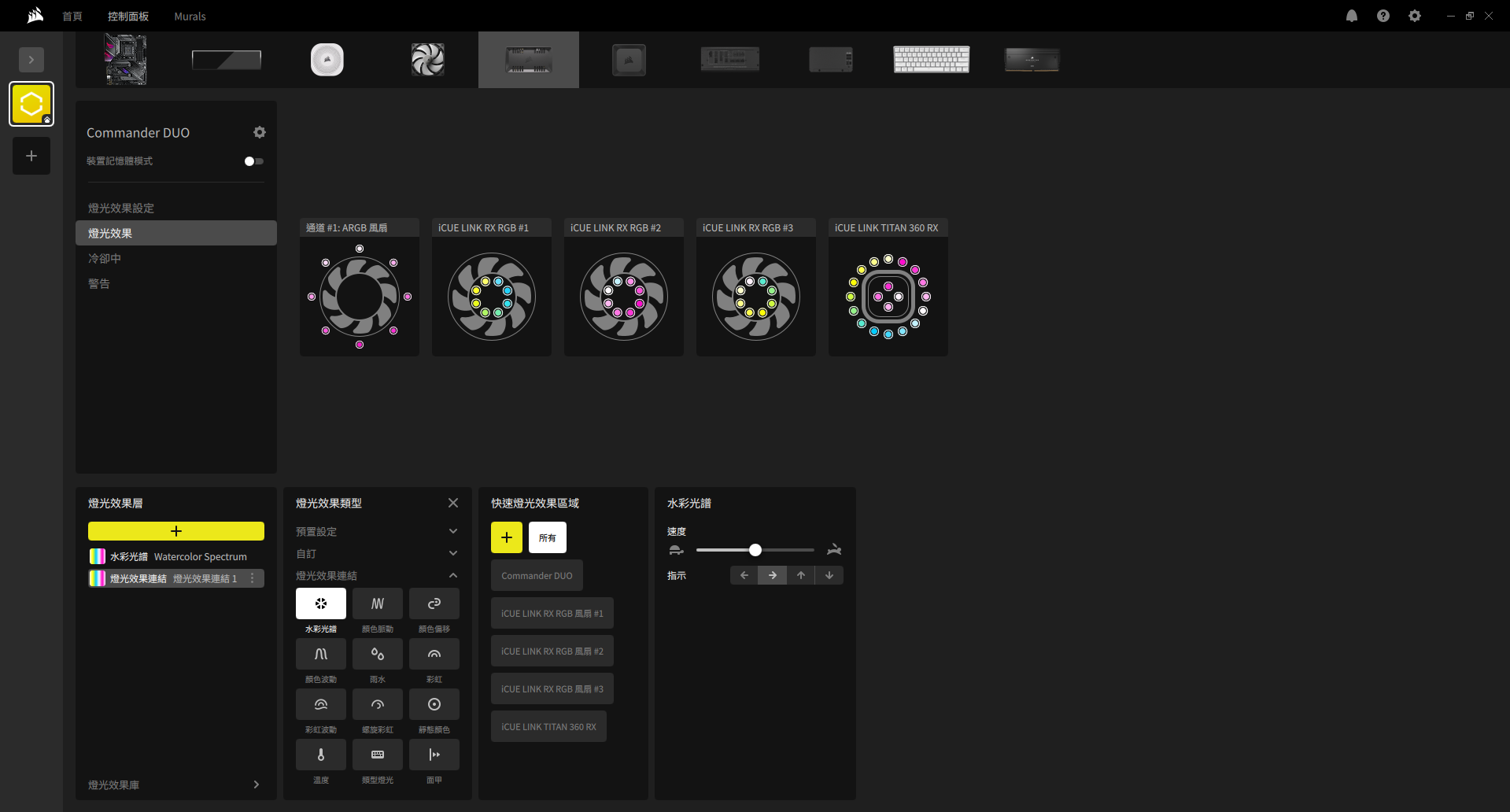Image resolution: width=1510 pixels, height=812 pixels.
Task: Pick the 溫度 temperature lighting effect icon
Action: pyautogui.click(x=320, y=755)
